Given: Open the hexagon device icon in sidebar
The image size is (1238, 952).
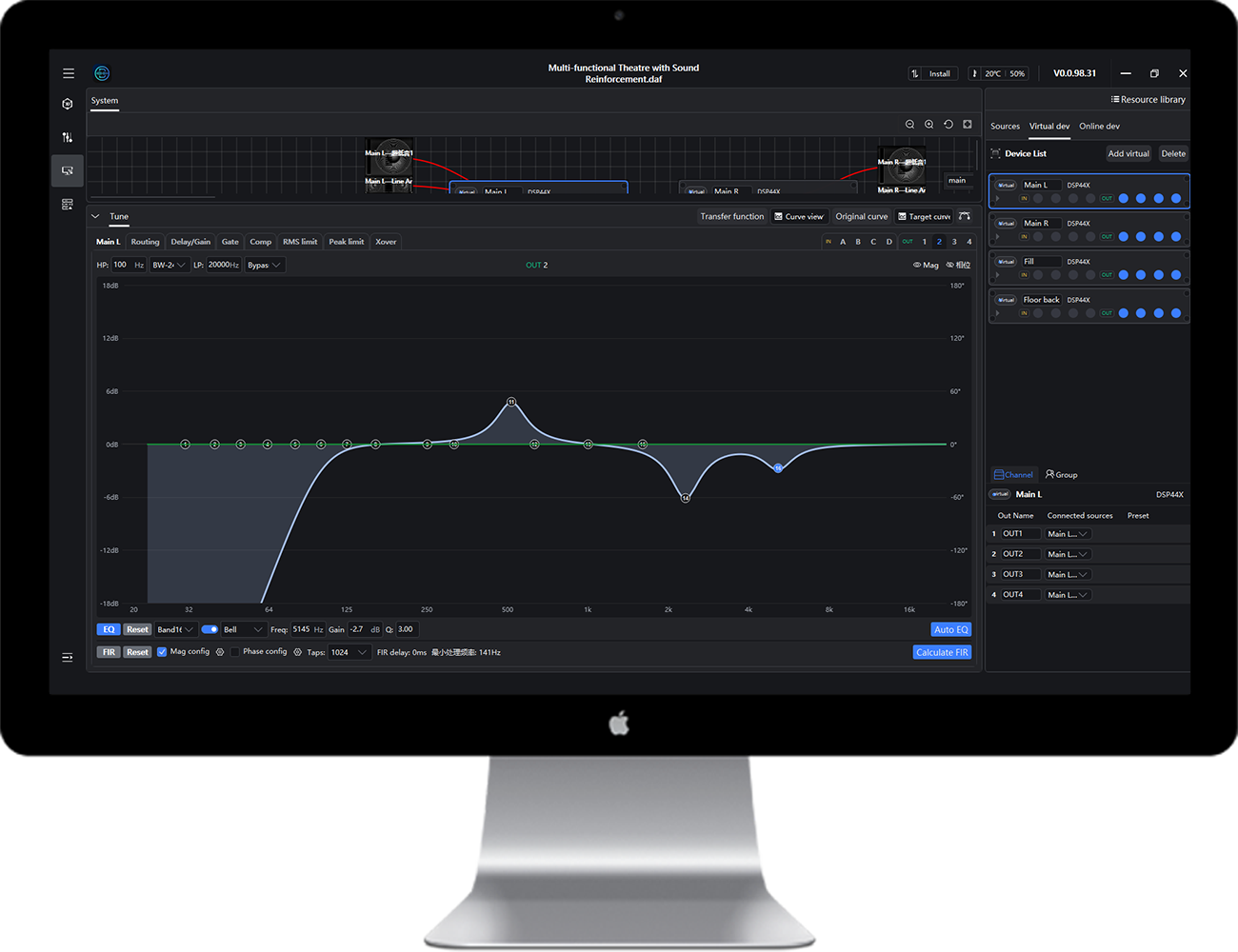Looking at the screenshot, I should tap(67, 104).
